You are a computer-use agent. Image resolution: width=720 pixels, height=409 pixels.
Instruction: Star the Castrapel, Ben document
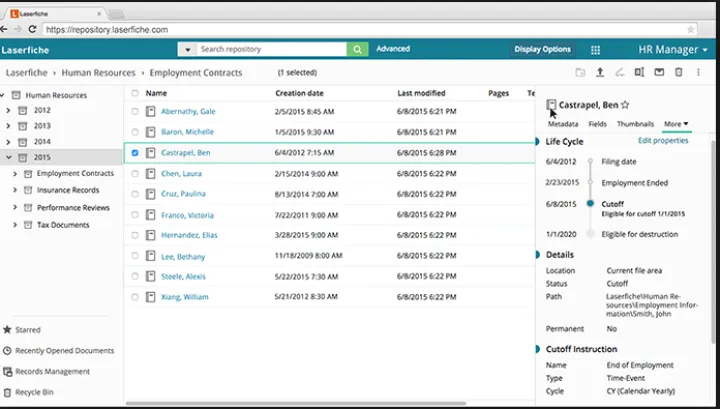pos(625,104)
